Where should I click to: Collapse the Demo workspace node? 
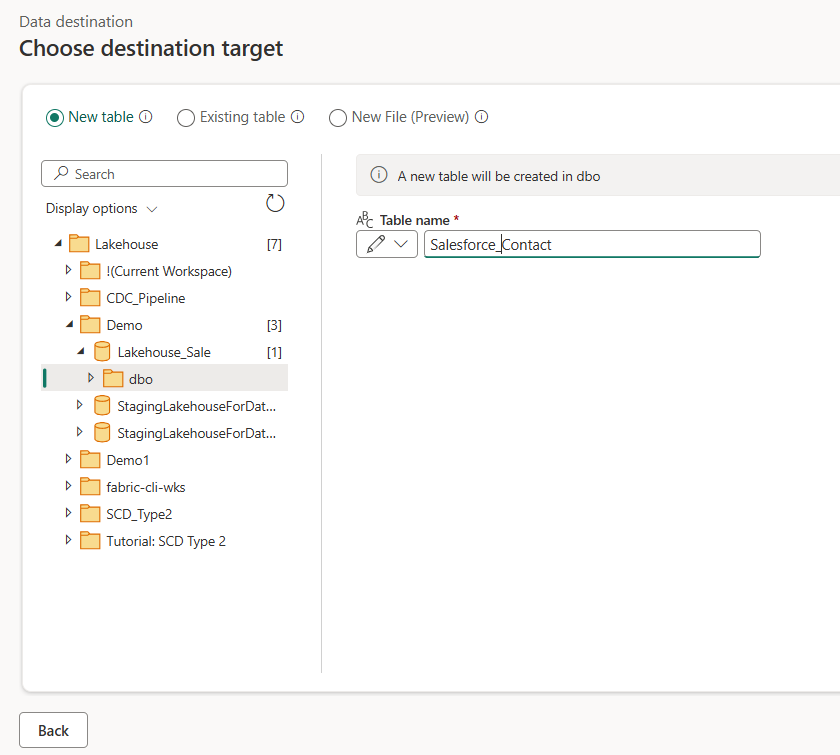pos(70,325)
